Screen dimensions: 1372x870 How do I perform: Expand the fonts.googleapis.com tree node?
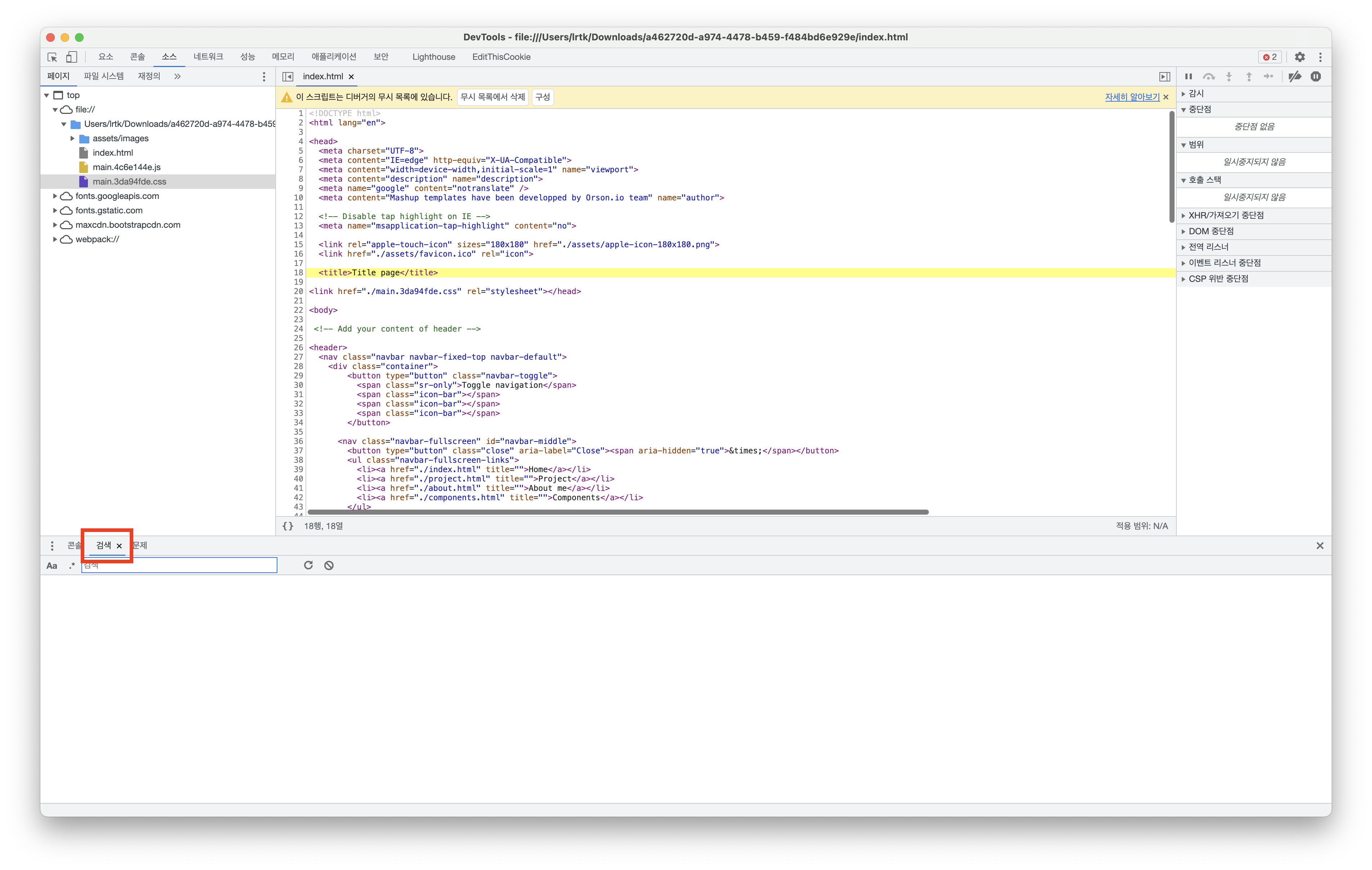[55, 196]
